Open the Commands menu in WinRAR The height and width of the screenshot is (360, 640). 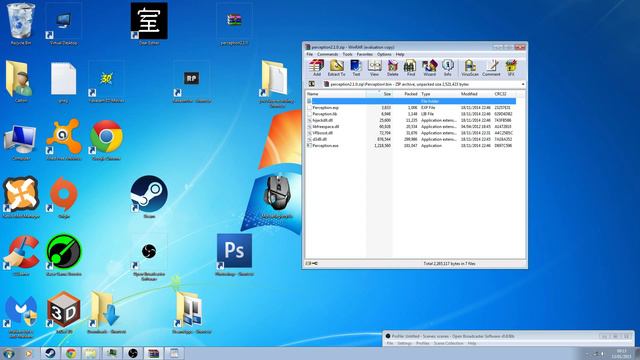tap(327, 54)
